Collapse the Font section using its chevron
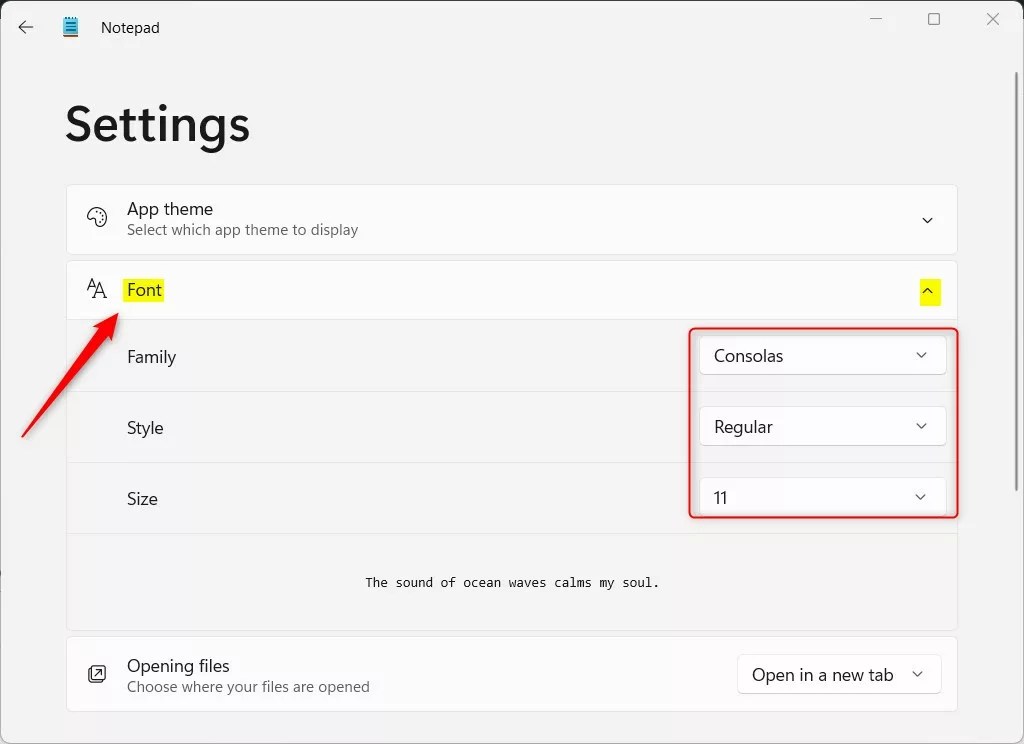1024x744 pixels. (x=929, y=291)
